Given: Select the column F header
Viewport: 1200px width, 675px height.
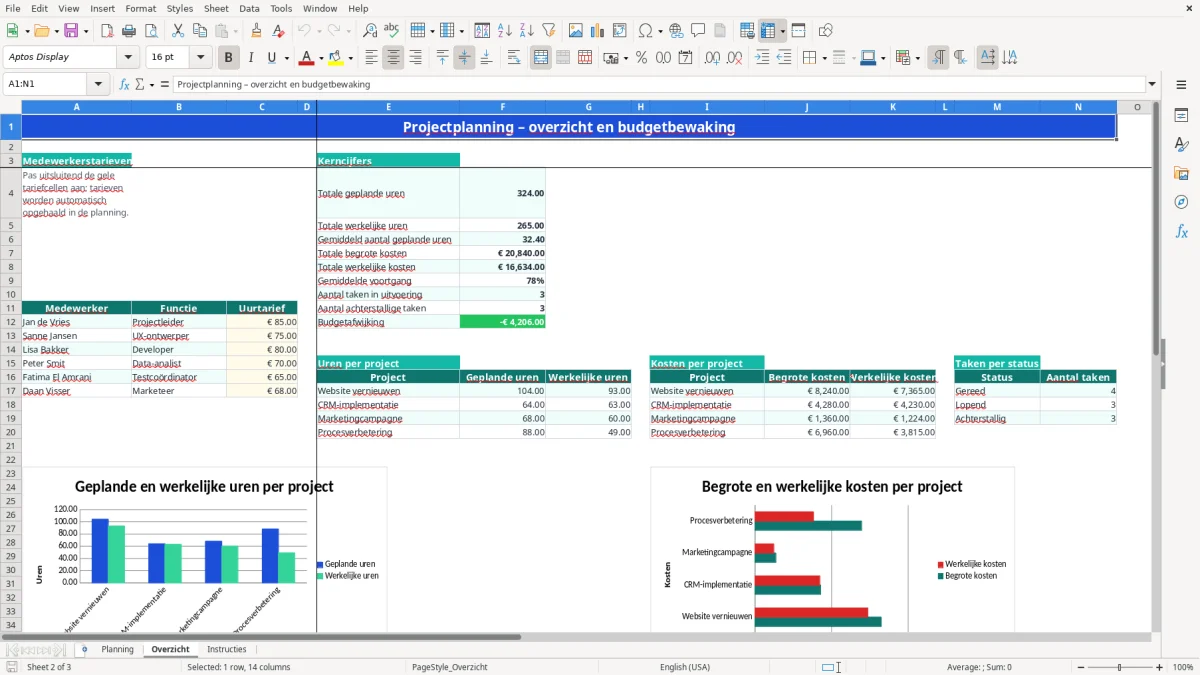Looking at the screenshot, I should (503, 107).
